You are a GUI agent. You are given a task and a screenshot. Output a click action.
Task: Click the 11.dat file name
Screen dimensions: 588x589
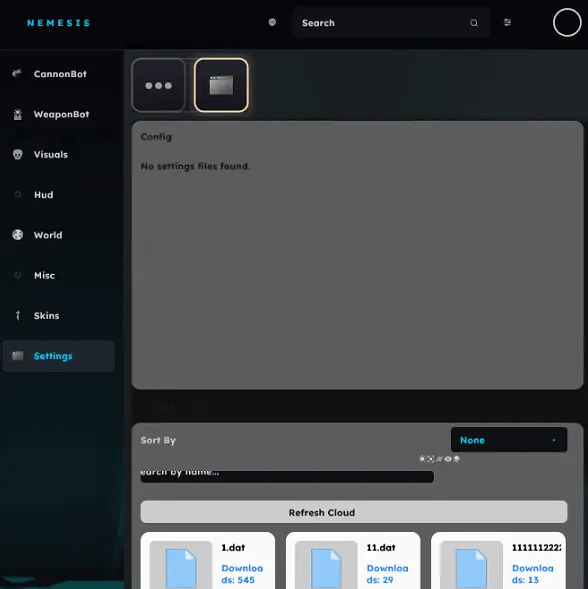click(381, 548)
